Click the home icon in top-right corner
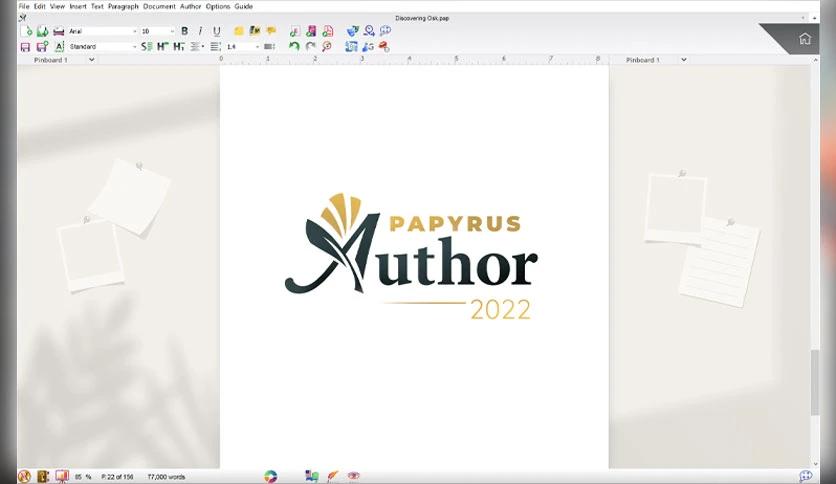 tap(805, 38)
